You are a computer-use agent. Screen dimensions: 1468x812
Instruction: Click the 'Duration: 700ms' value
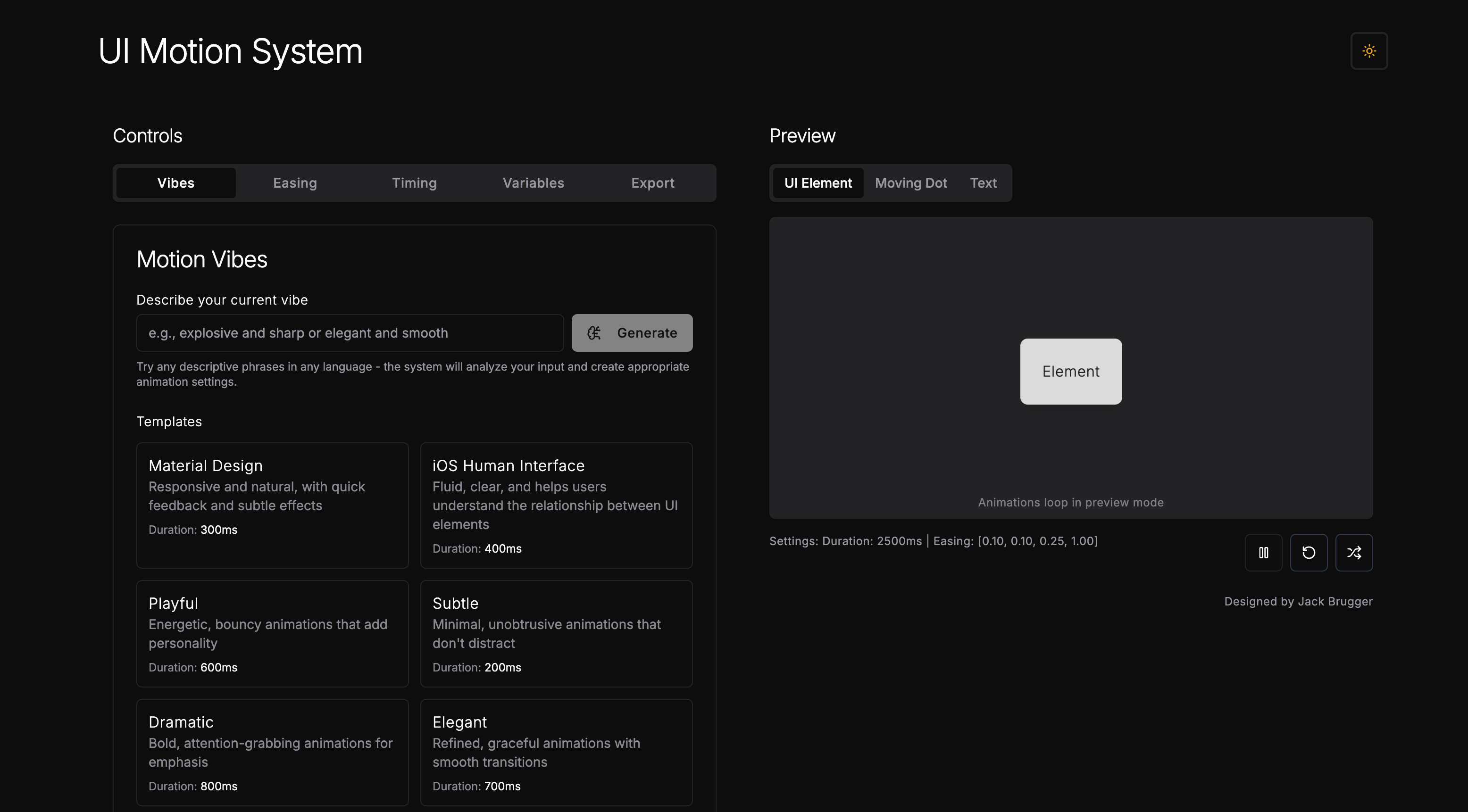pos(476,786)
